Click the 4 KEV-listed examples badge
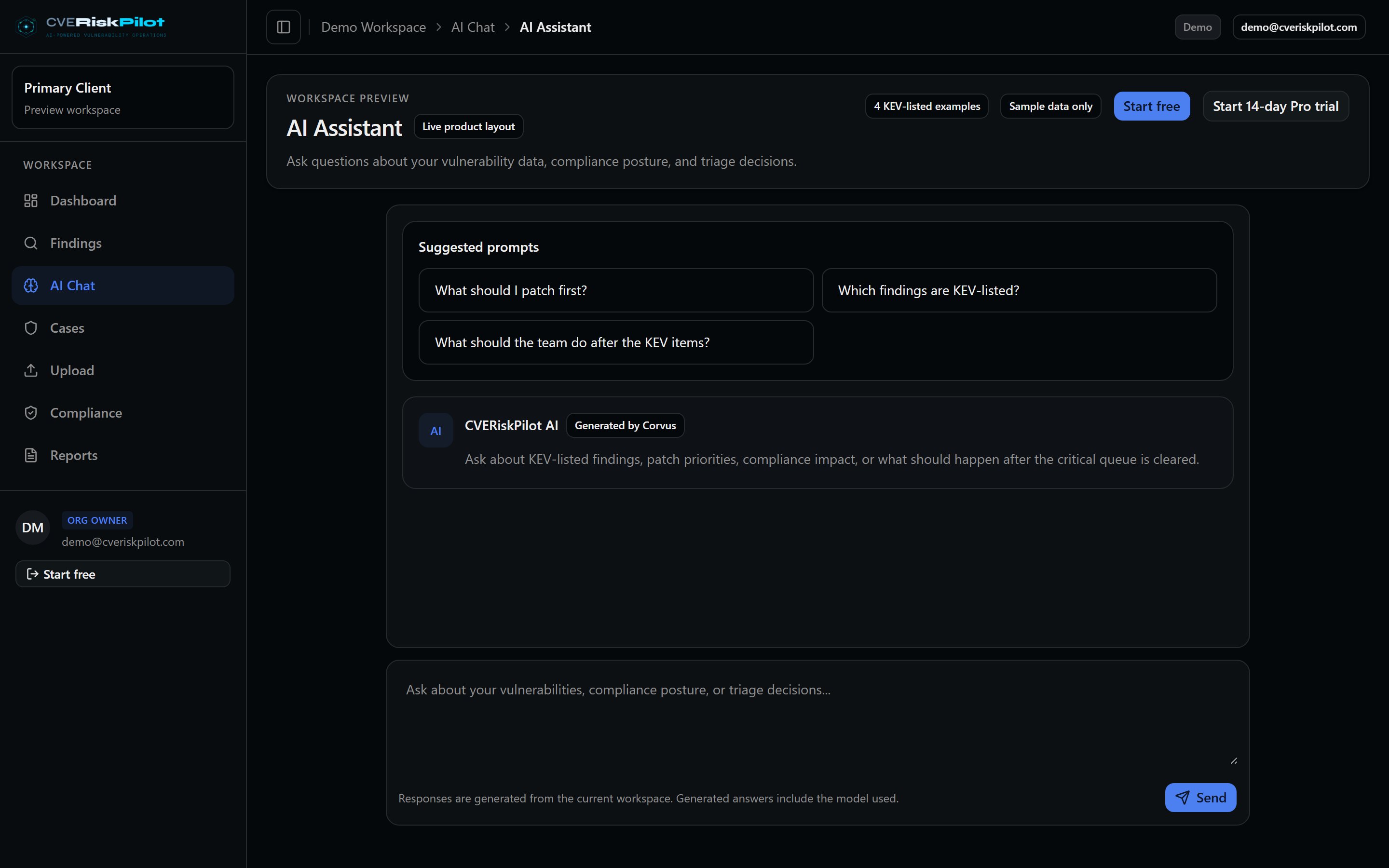The height and width of the screenshot is (868, 1389). 926,106
